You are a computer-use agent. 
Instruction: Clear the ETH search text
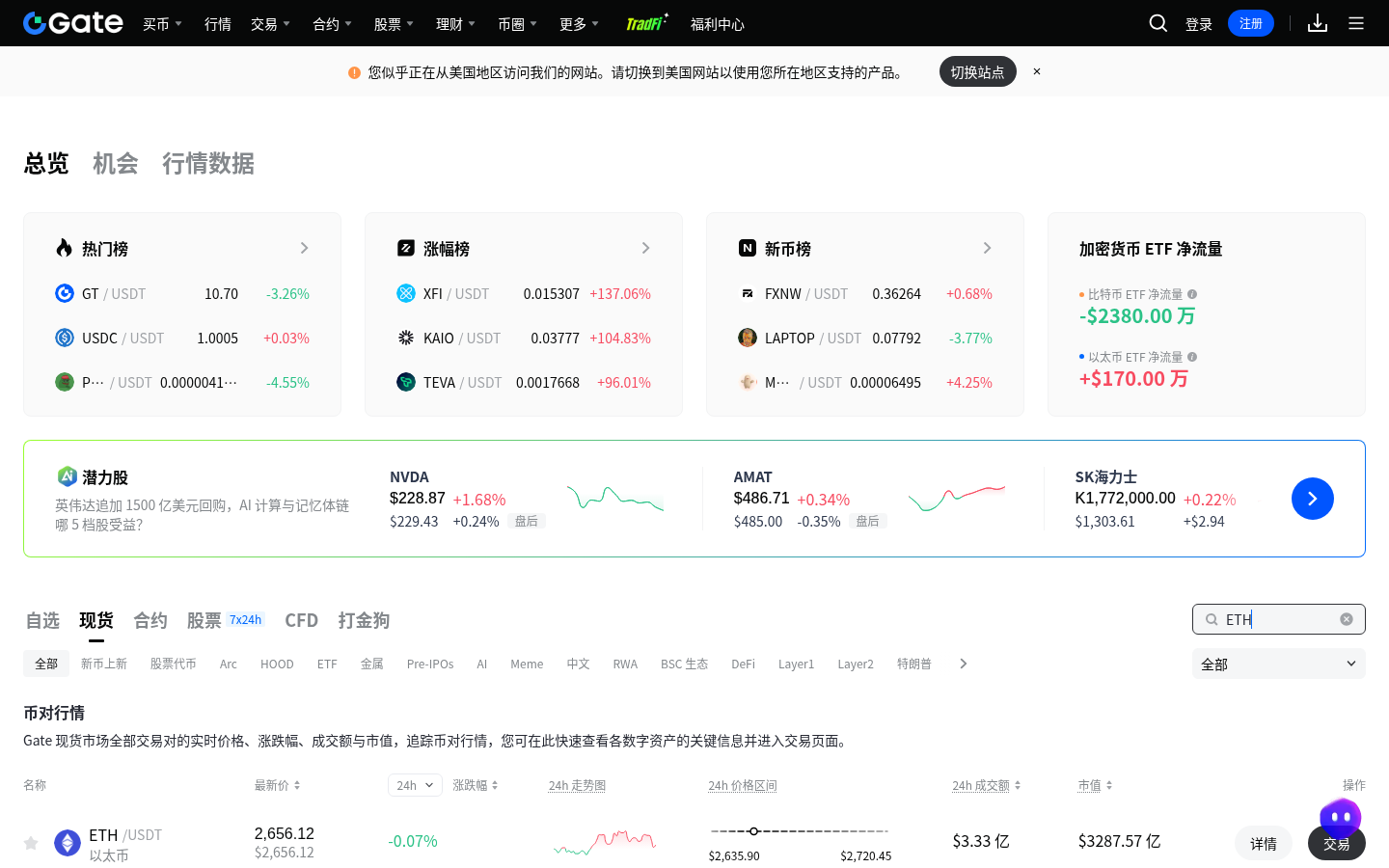click(x=1347, y=619)
